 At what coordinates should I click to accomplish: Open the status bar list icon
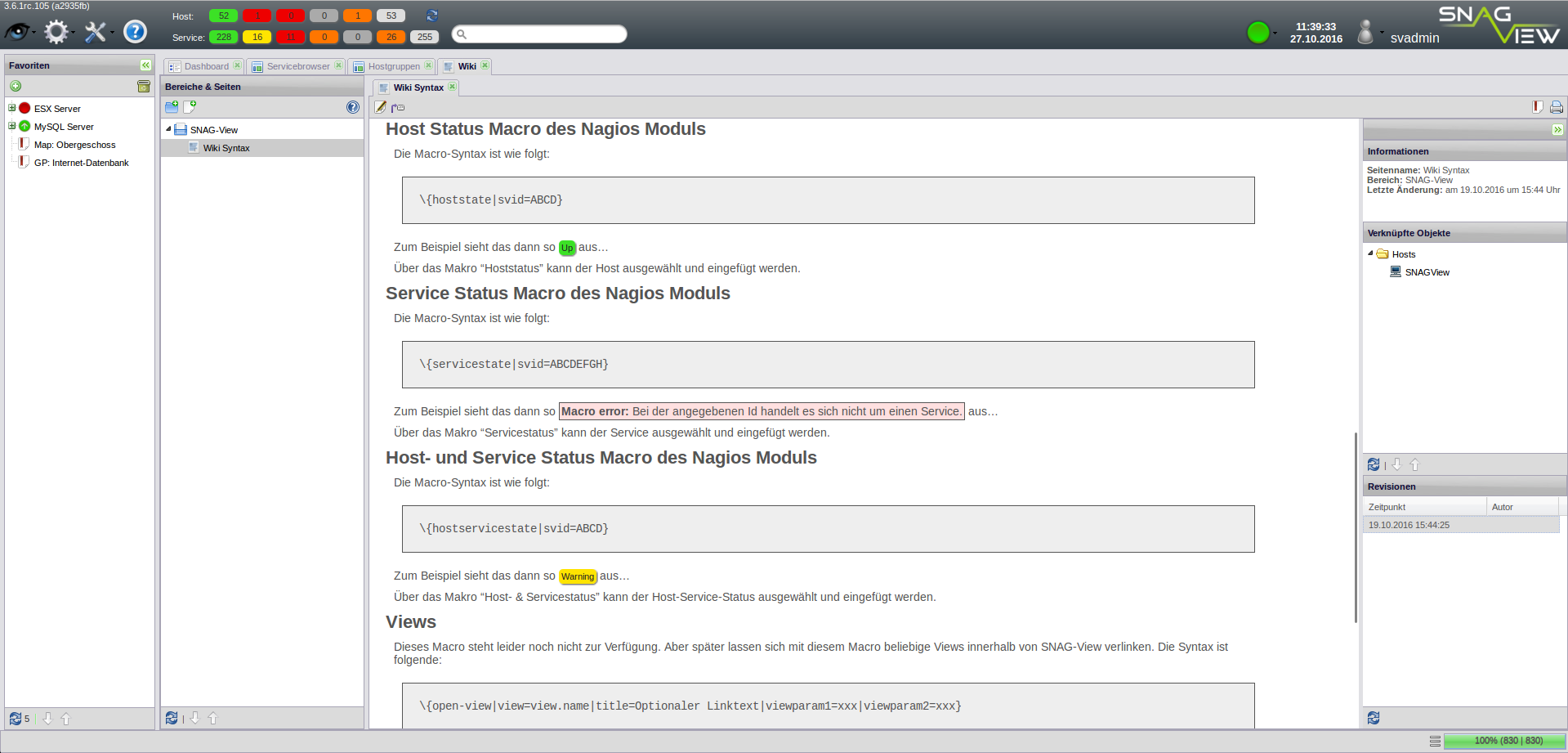click(1435, 741)
